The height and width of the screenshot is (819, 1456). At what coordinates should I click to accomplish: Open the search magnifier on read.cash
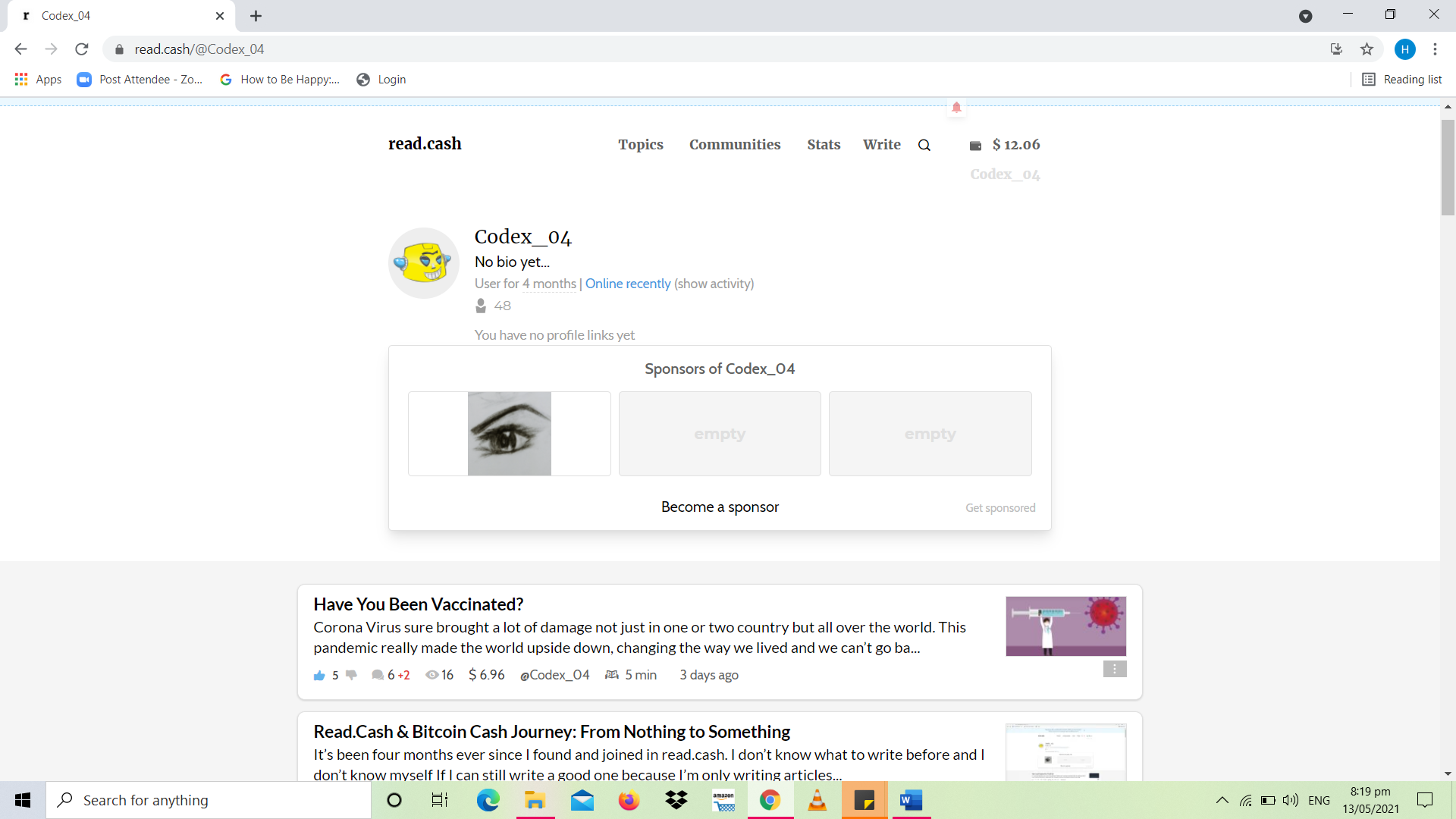(924, 145)
